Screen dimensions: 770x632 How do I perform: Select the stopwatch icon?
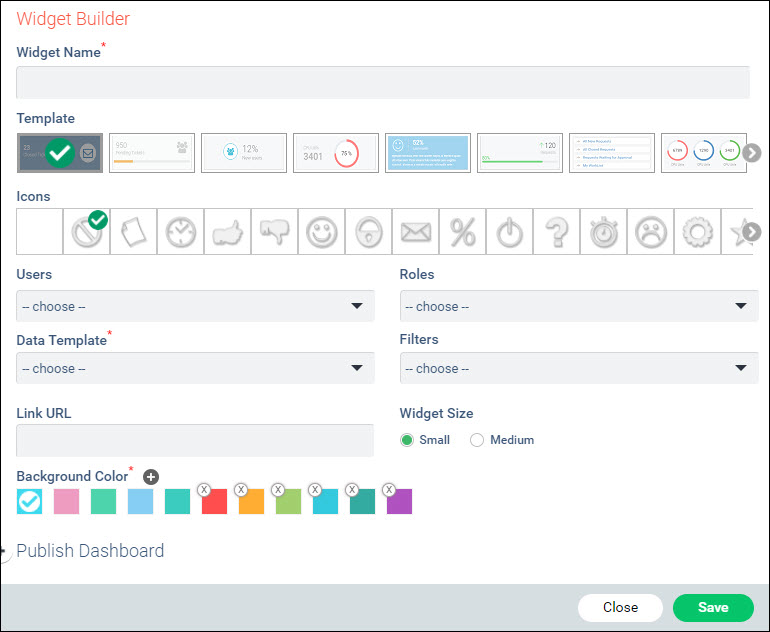pyautogui.click(x=604, y=231)
